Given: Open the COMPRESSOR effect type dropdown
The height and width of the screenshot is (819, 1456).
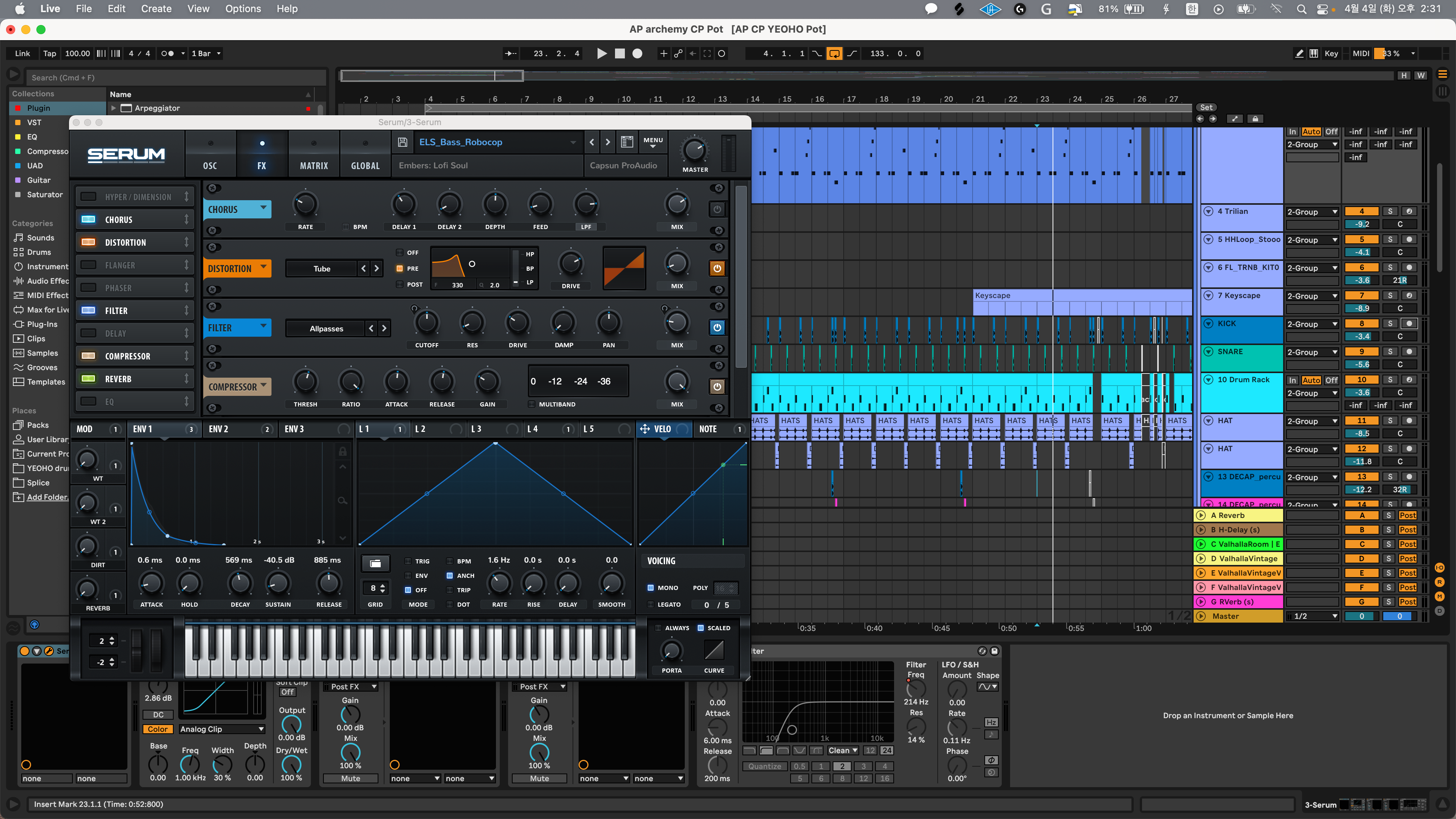Looking at the screenshot, I should click(x=237, y=387).
